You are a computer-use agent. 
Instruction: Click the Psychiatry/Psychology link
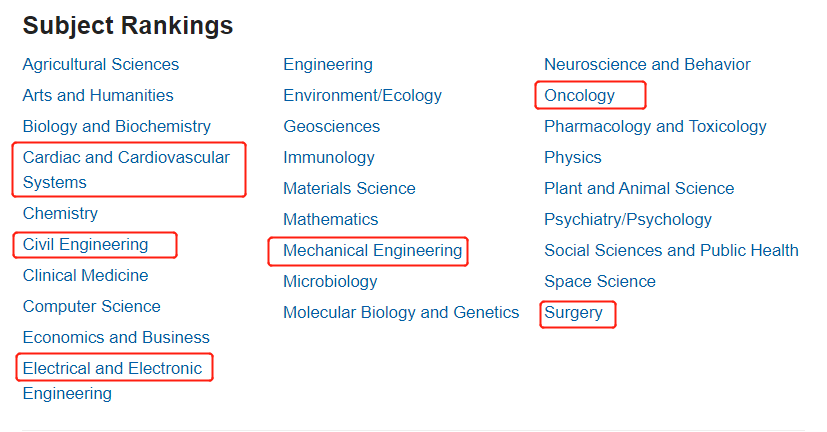pyautogui.click(x=628, y=219)
